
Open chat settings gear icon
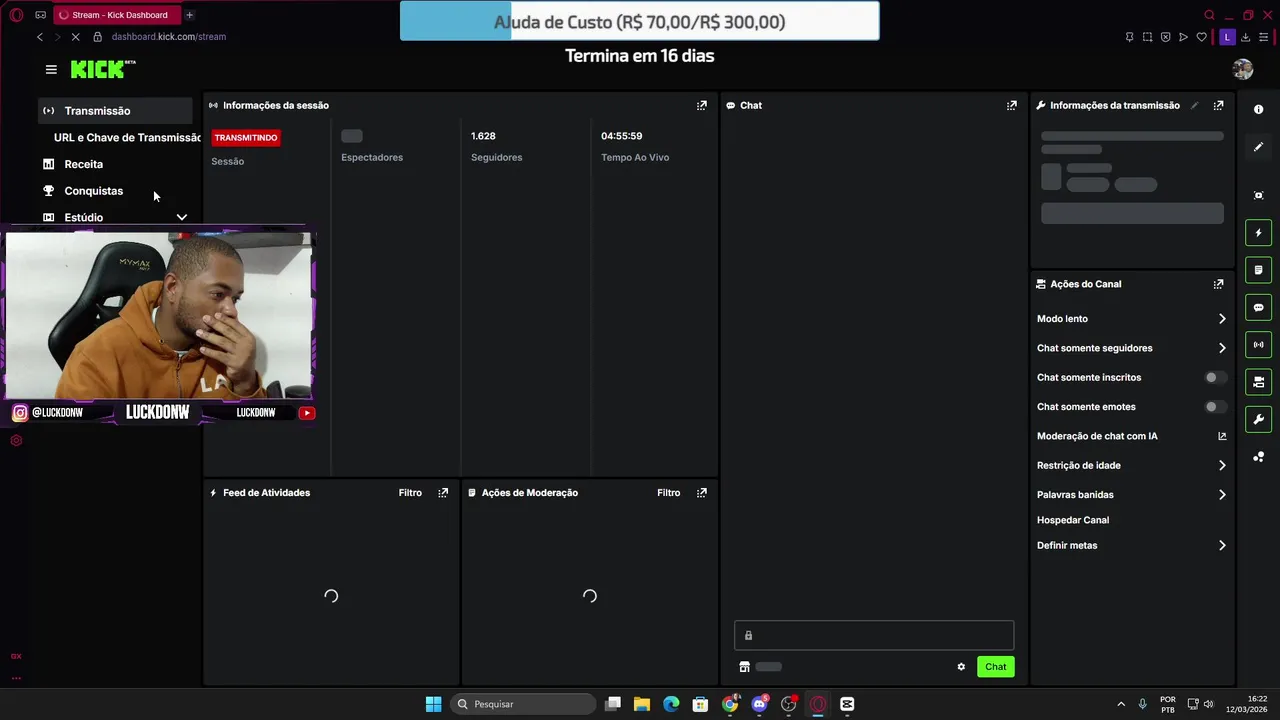(961, 667)
